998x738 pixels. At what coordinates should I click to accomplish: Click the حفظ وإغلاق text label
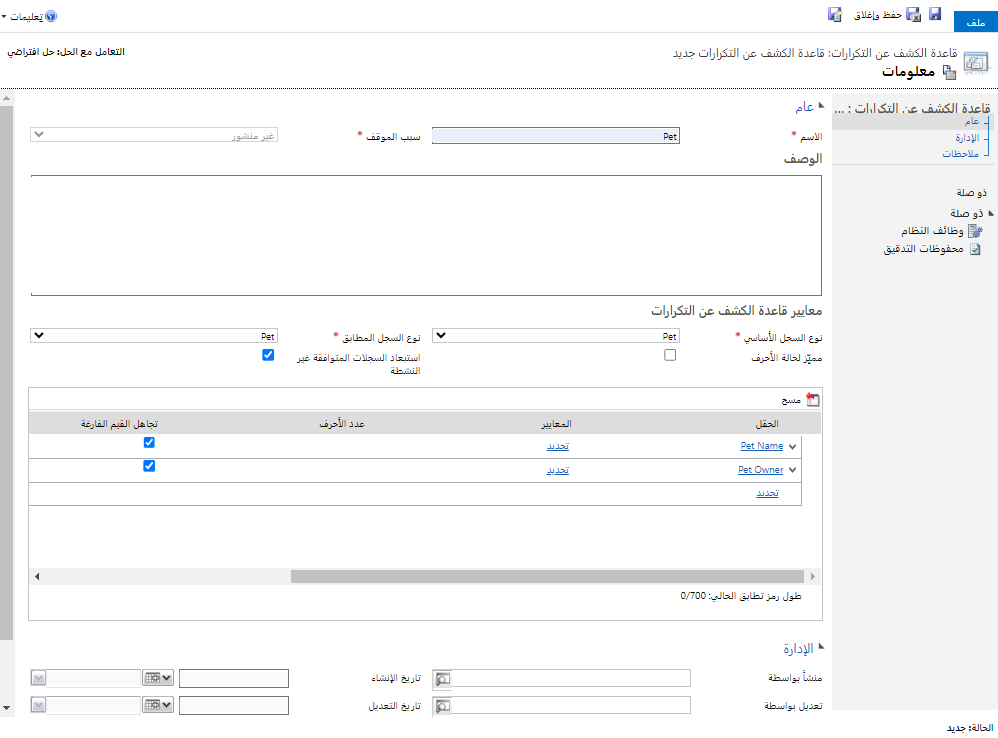click(x=877, y=15)
